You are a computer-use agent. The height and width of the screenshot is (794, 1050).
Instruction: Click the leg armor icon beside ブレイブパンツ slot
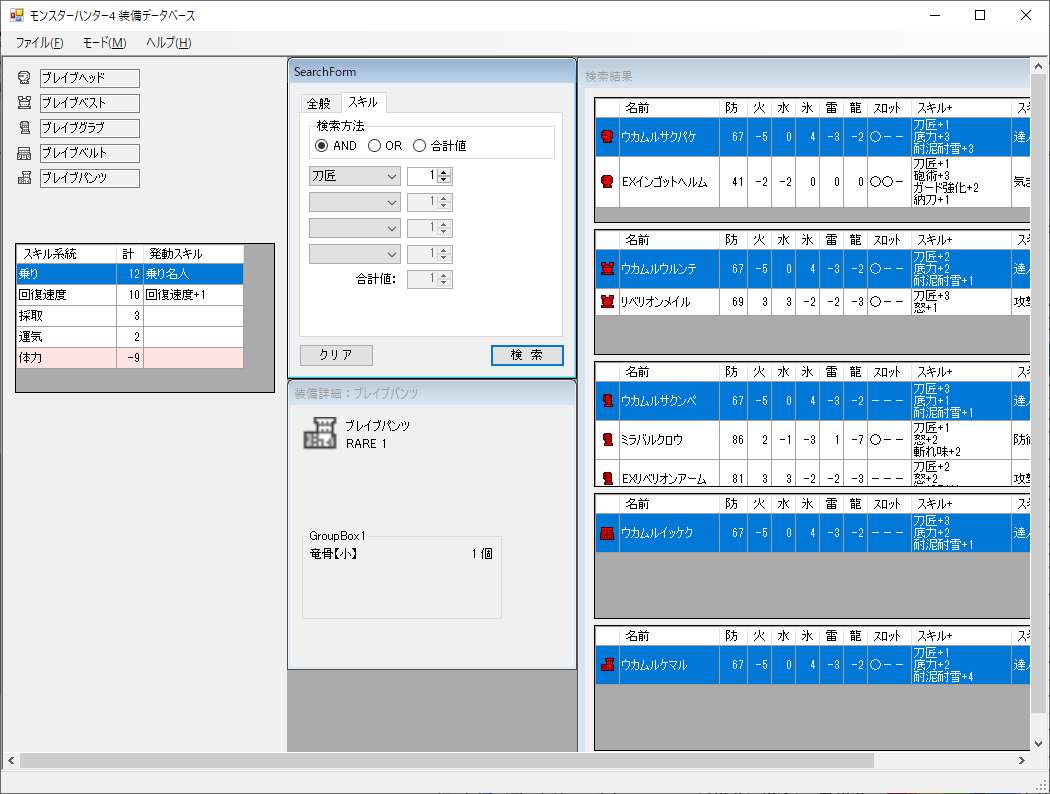25,178
